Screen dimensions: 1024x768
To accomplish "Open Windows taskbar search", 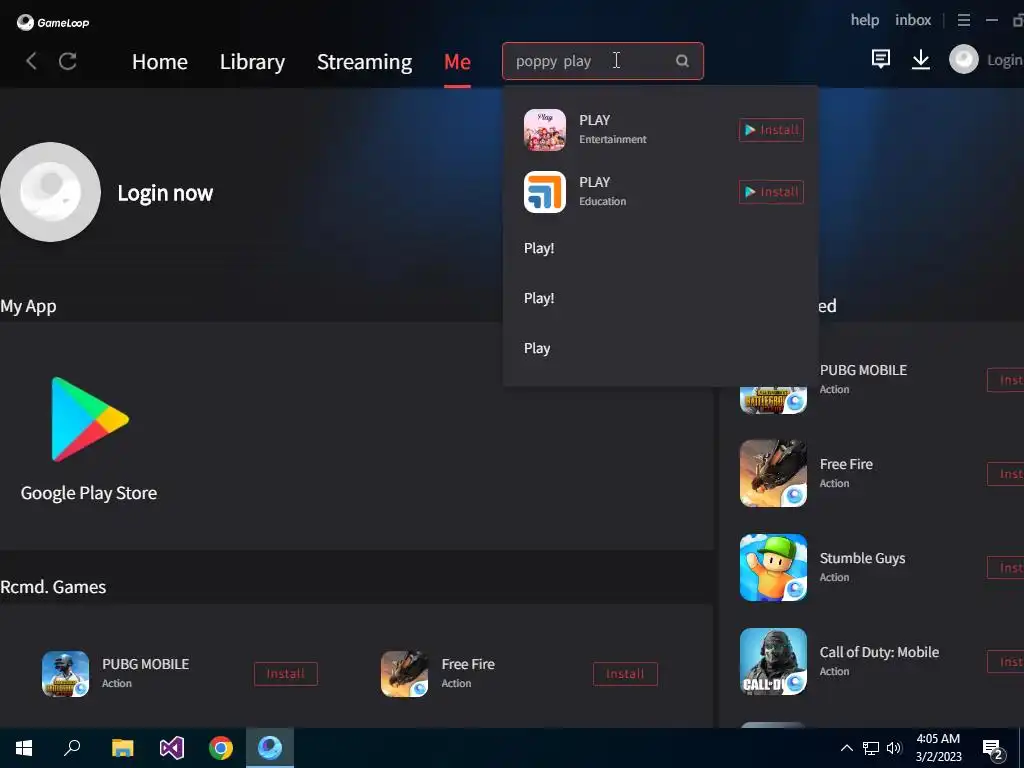I will [x=72, y=748].
